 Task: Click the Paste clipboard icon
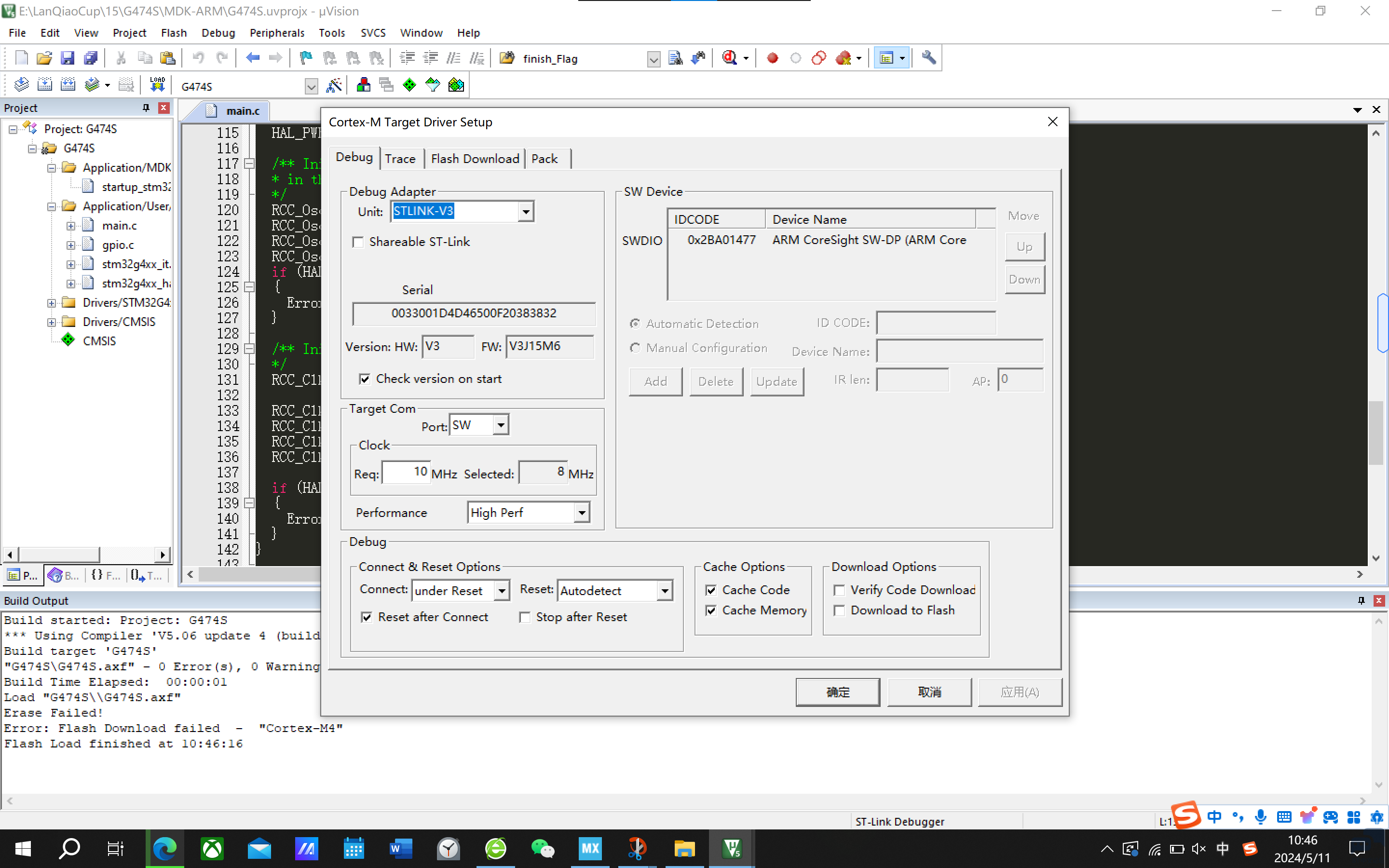(168, 58)
